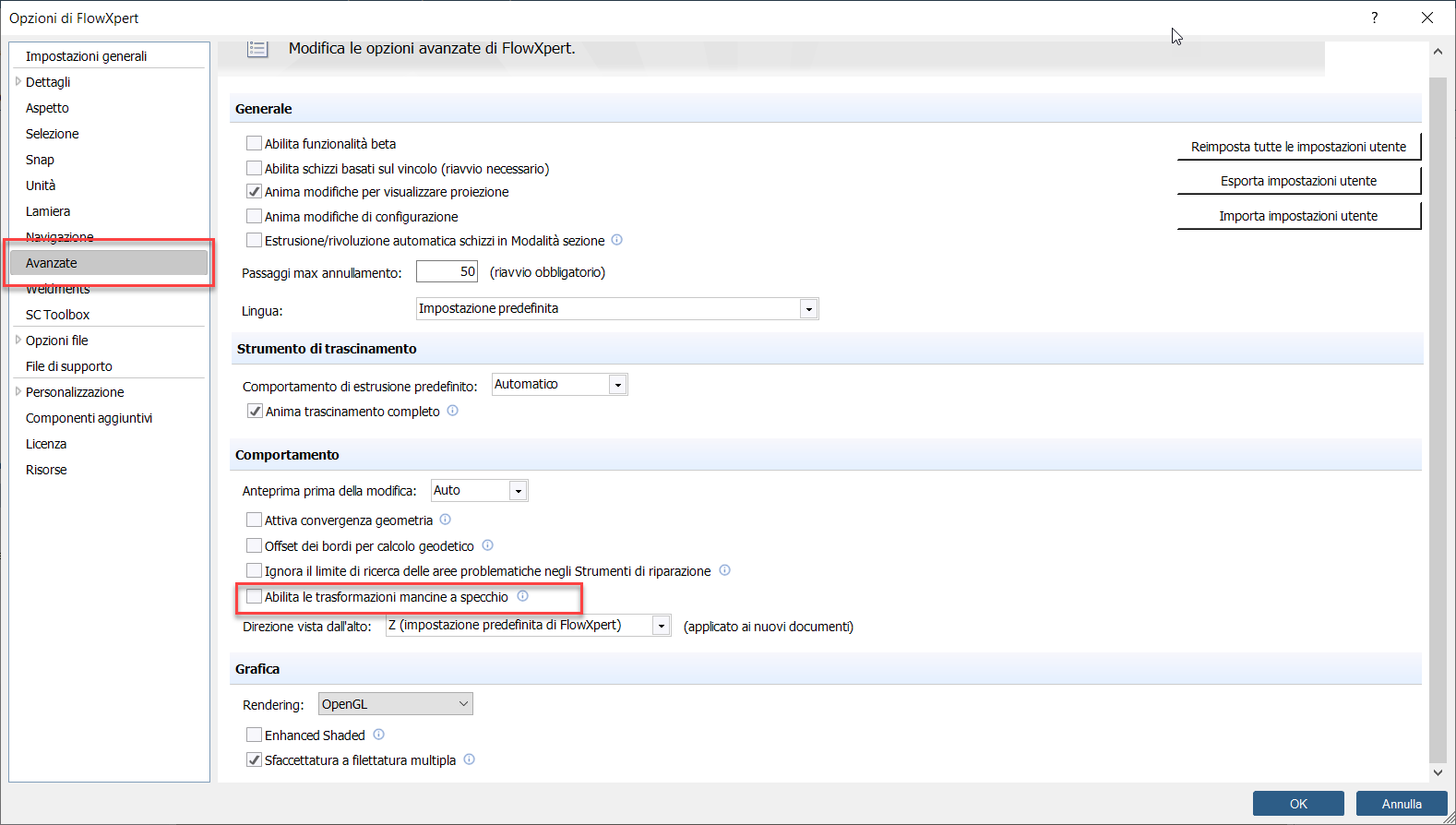1456x825 pixels.
Task: Click info icon beside Attiva convergenza geometria
Action: coord(446,520)
